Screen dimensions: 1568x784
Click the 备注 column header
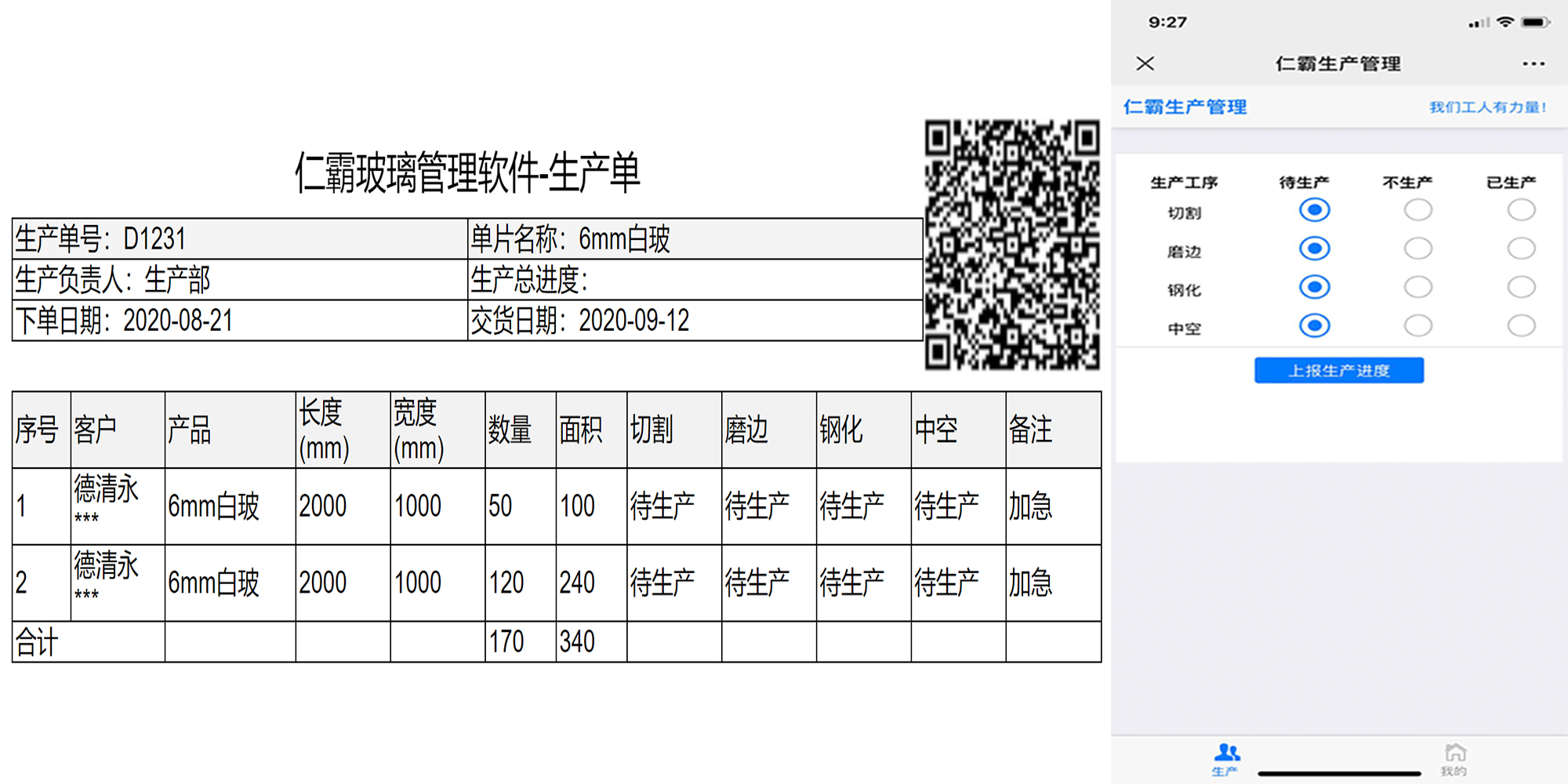(1054, 430)
